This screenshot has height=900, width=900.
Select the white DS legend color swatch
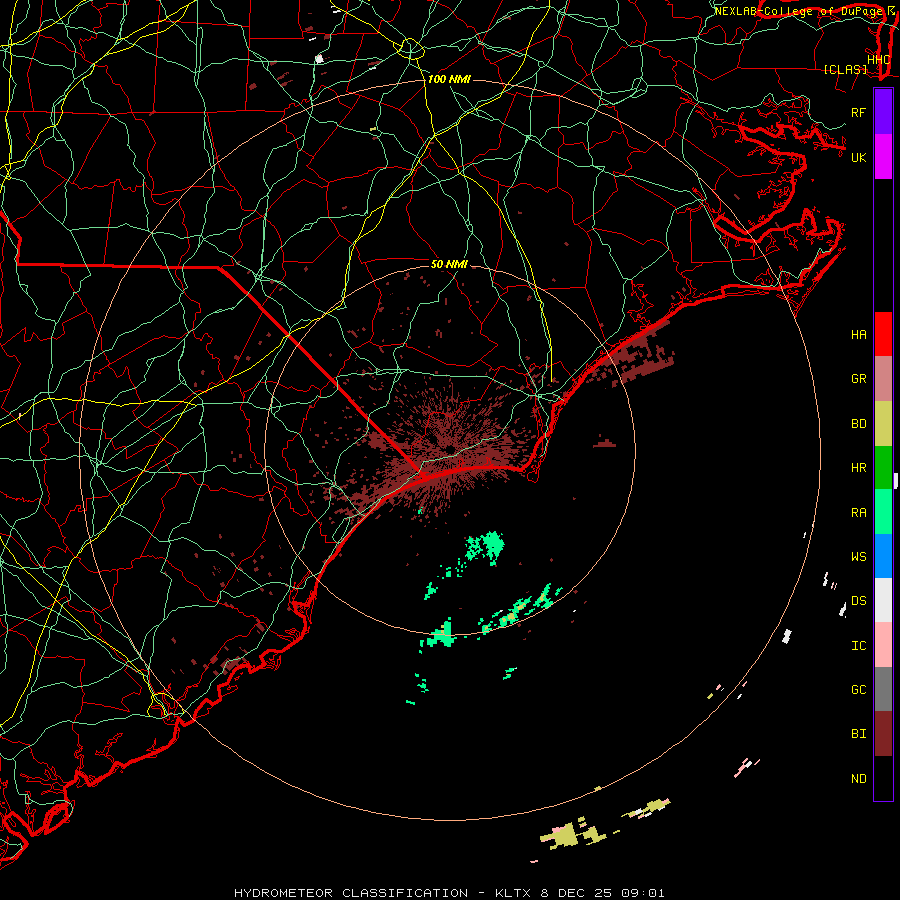[883, 600]
